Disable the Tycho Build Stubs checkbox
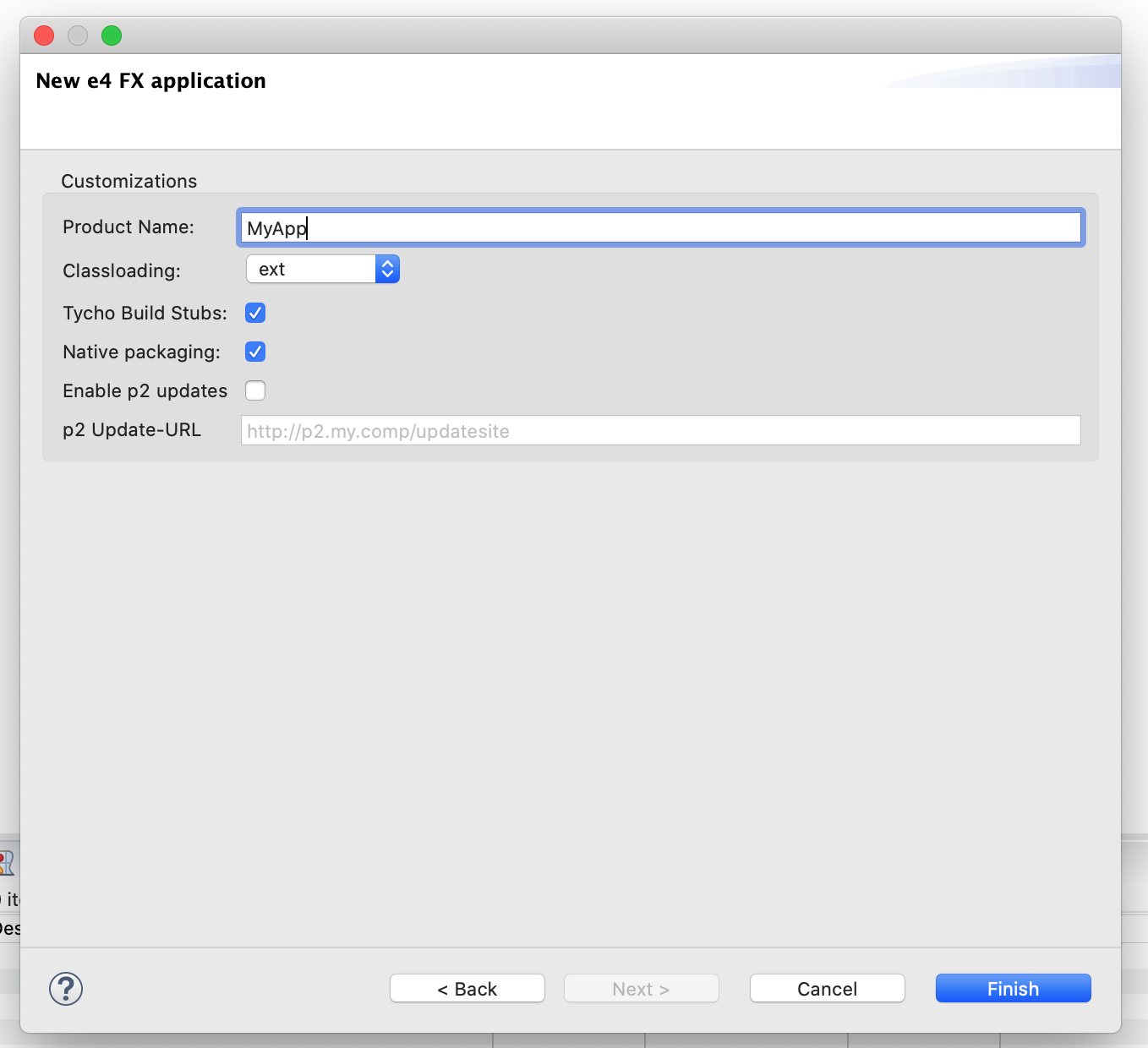Viewport: 1148px width, 1048px height. tap(255, 313)
